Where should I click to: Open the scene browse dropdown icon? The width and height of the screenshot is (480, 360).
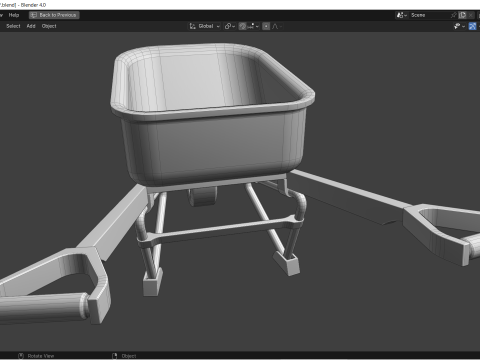[402, 15]
